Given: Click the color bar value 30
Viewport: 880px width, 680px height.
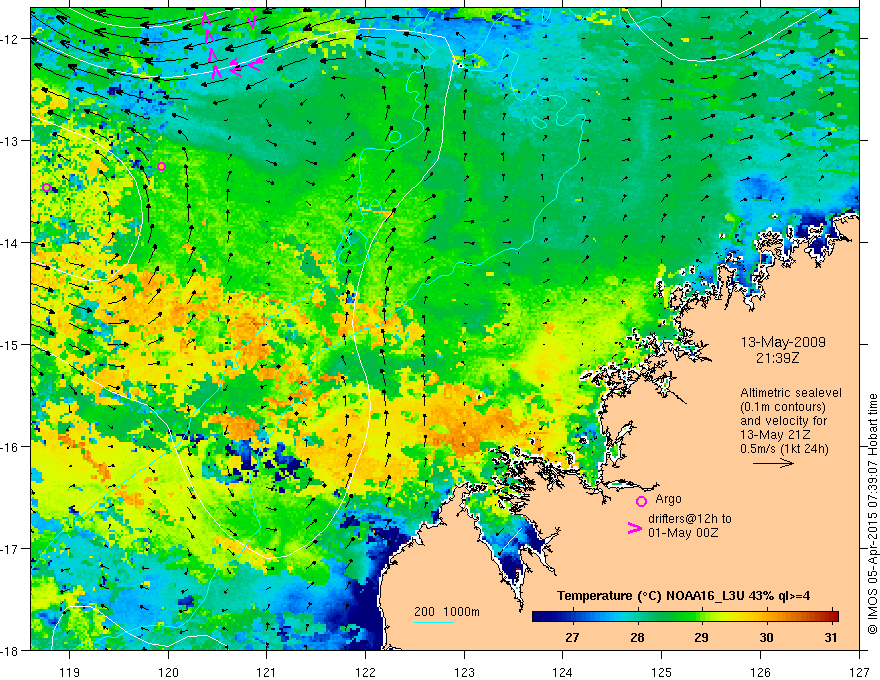Looking at the screenshot, I should point(766,637).
